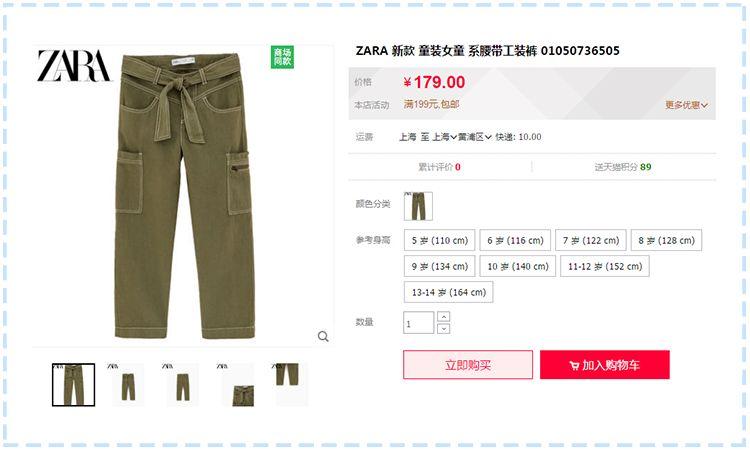Decrease quantity with the down arrow

click(443, 329)
